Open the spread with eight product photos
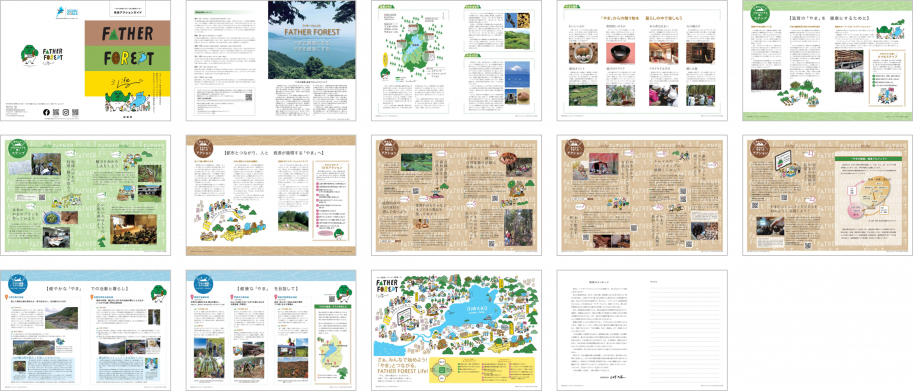This screenshot has height=391, width=913. click(x=642, y=61)
